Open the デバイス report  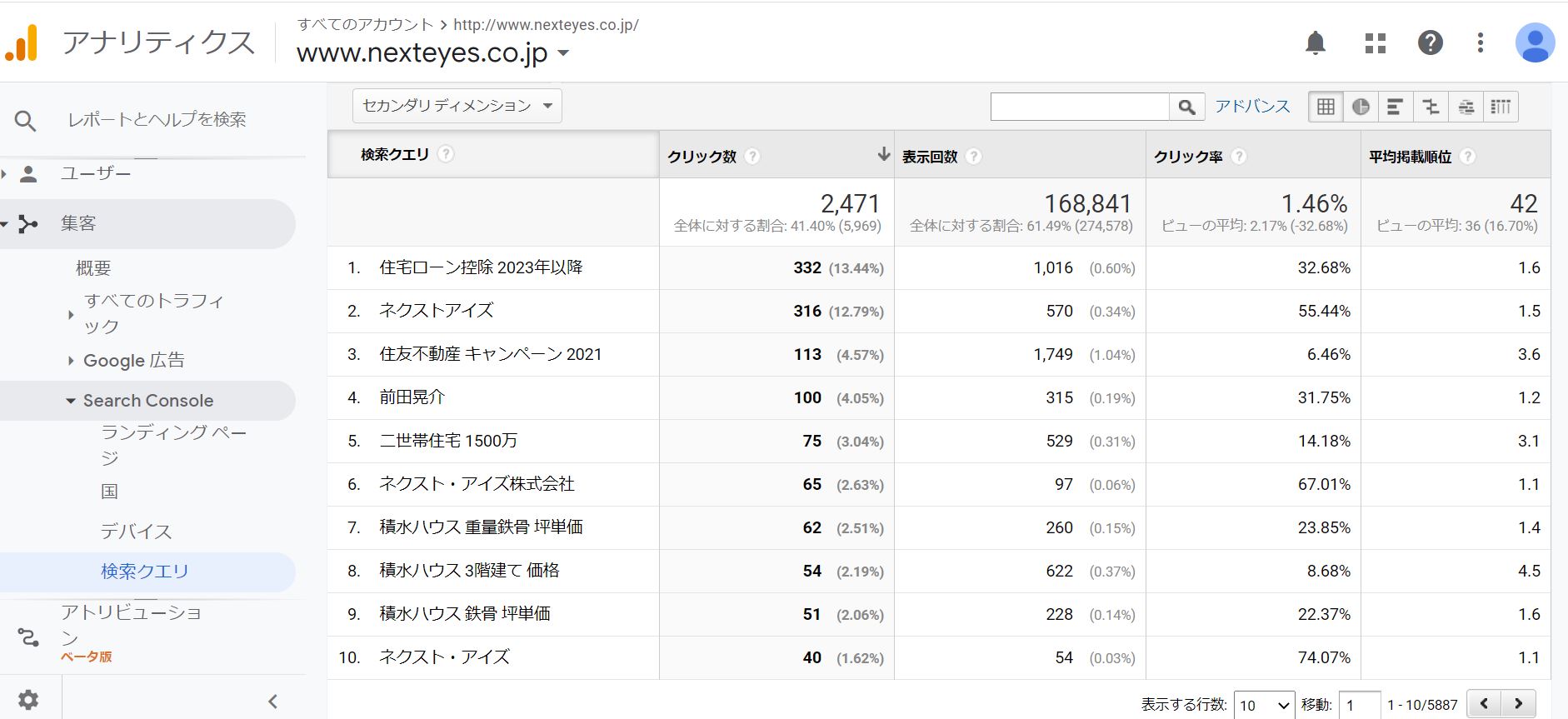pos(136,532)
